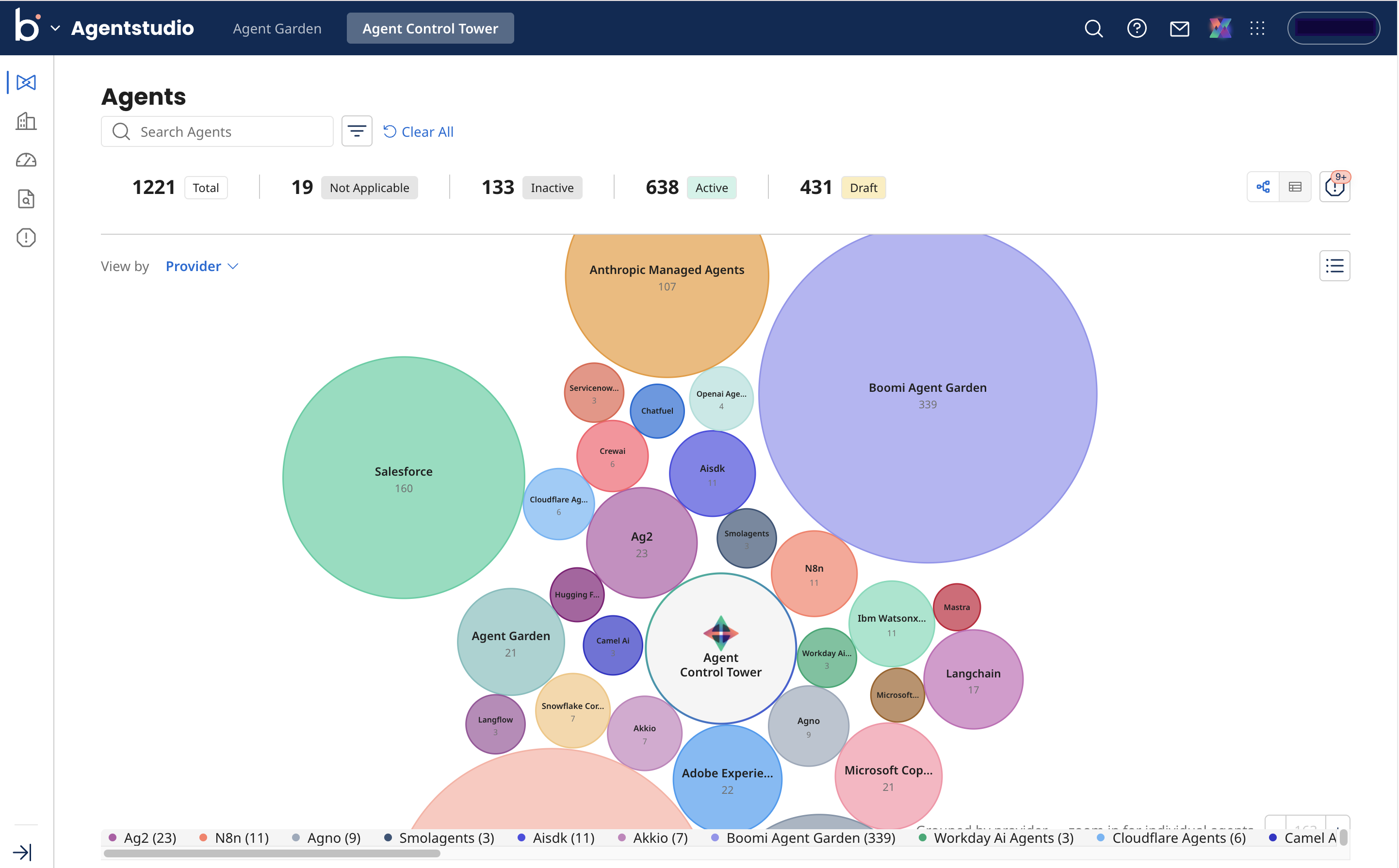Click the Clear All link
The height and width of the screenshot is (868, 1399).
point(418,131)
